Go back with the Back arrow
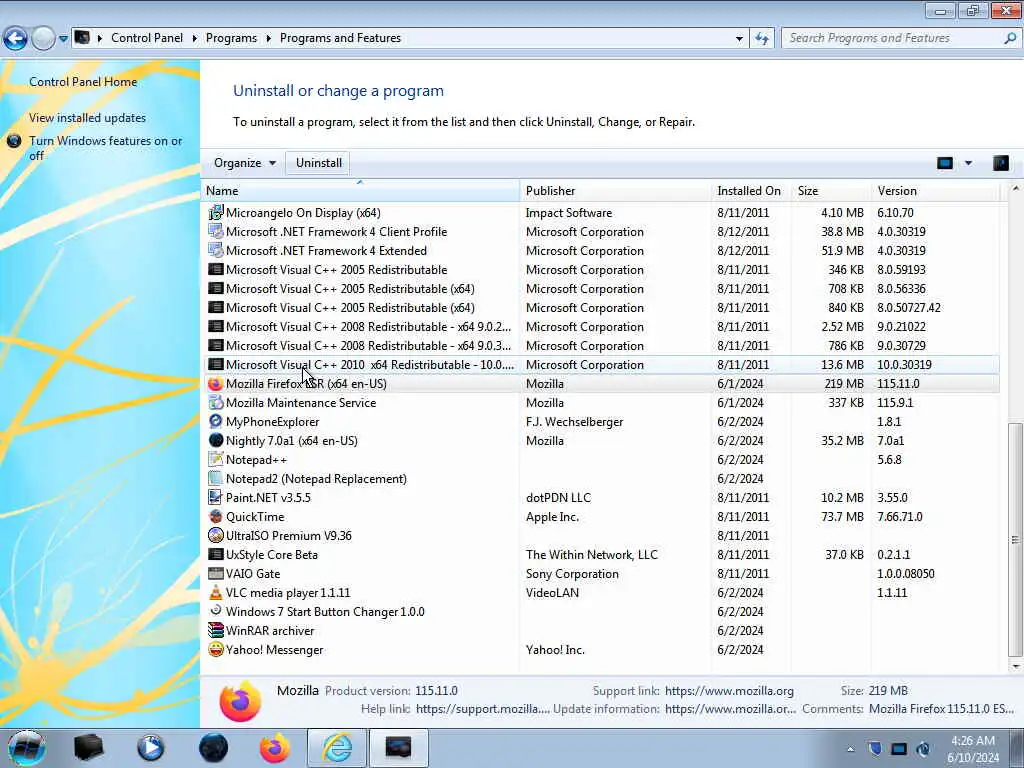This screenshot has width=1024, height=768. pos(15,39)
